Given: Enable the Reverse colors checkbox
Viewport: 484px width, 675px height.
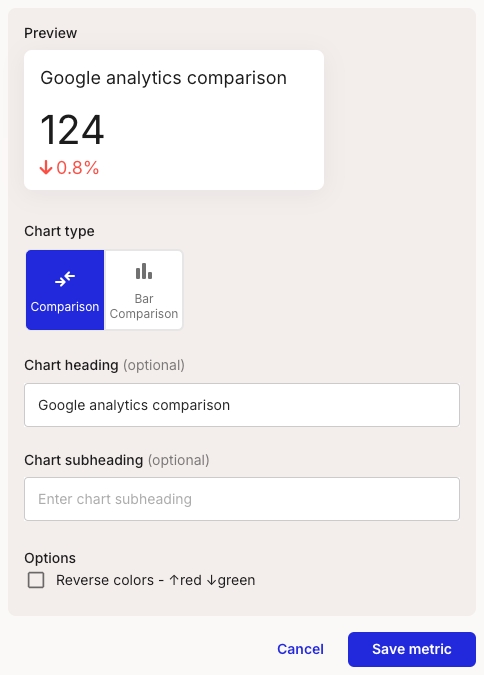Looking at the screenshot, I should [36, 580].
